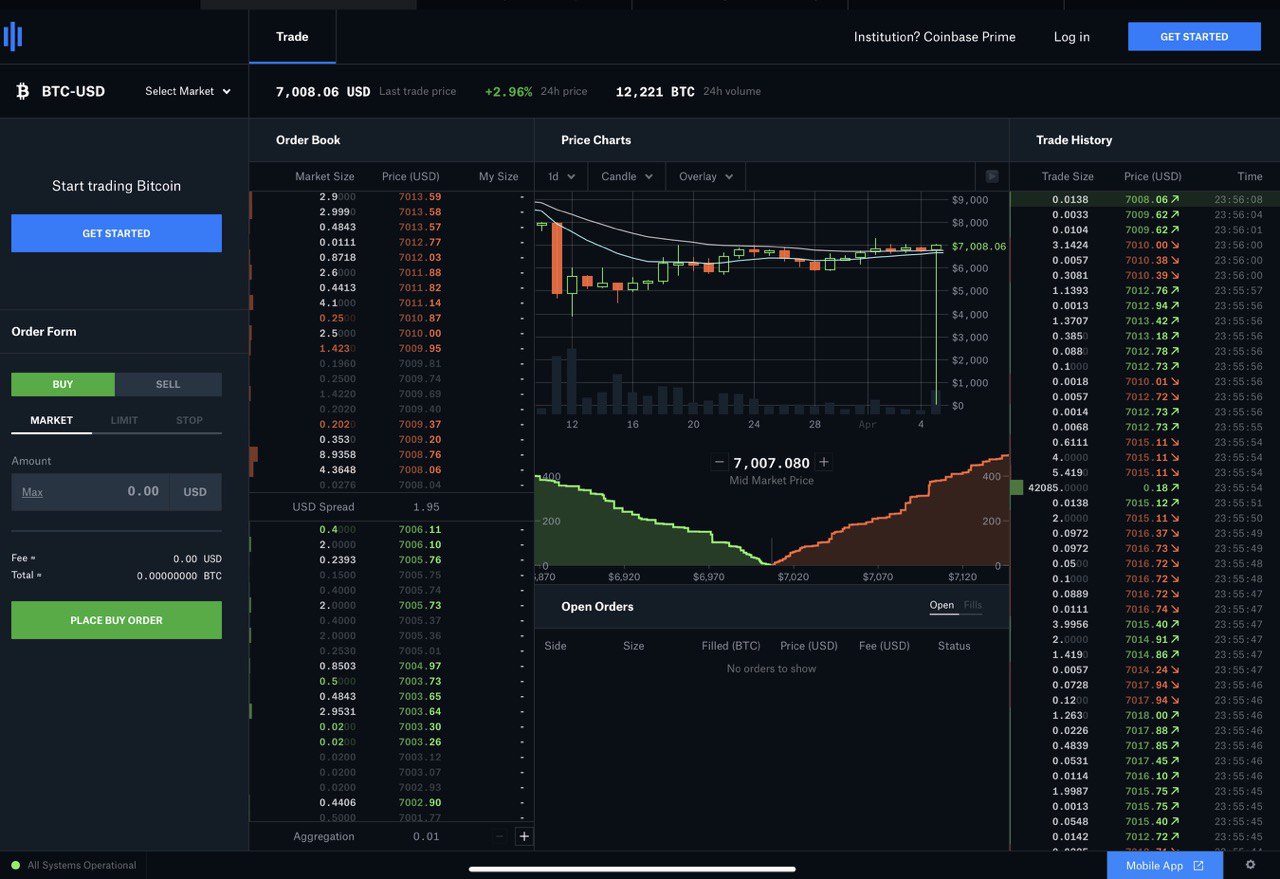This screenshot has height=879, width=1280.
Task: Show the Open orders tab
Action: tap(942, 605)
